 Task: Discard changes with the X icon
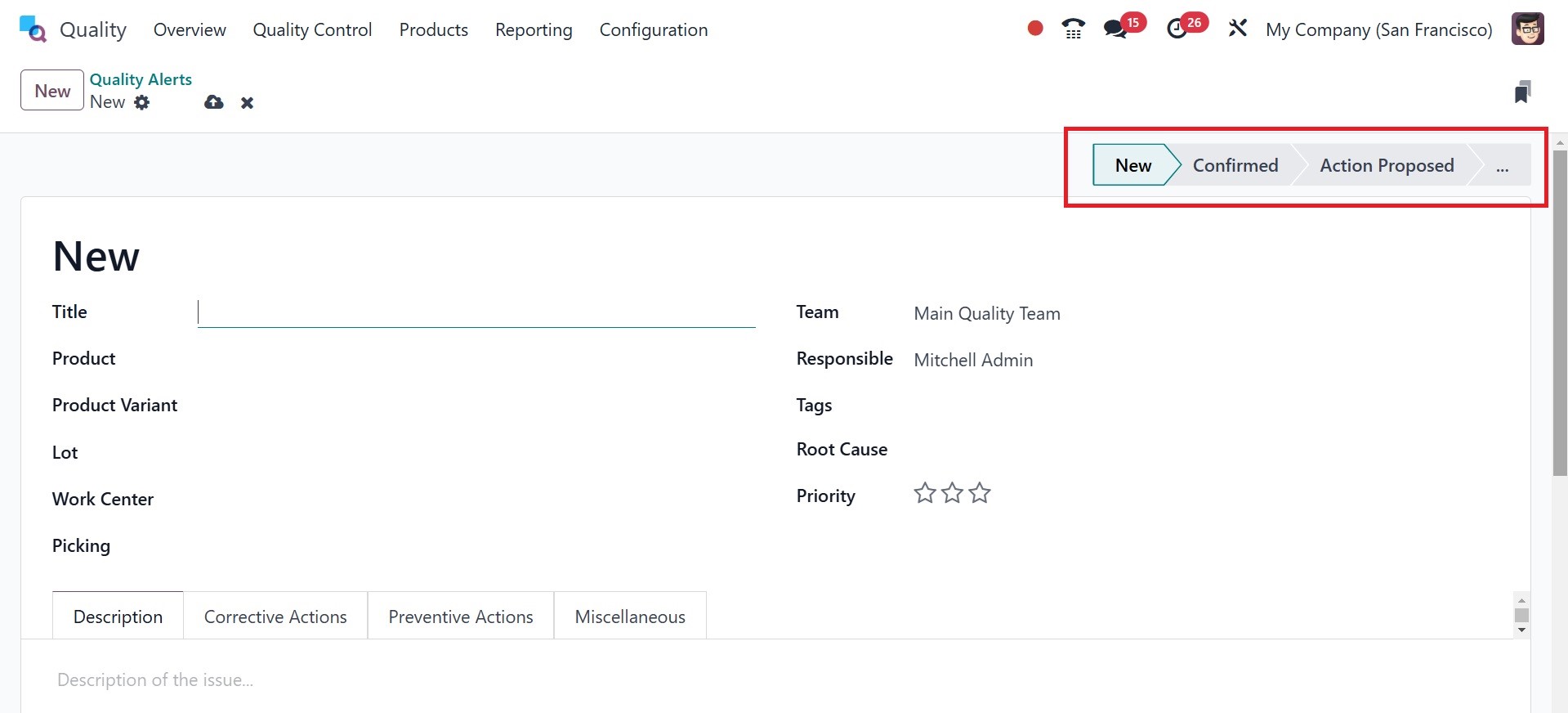[x=248, y=103]
